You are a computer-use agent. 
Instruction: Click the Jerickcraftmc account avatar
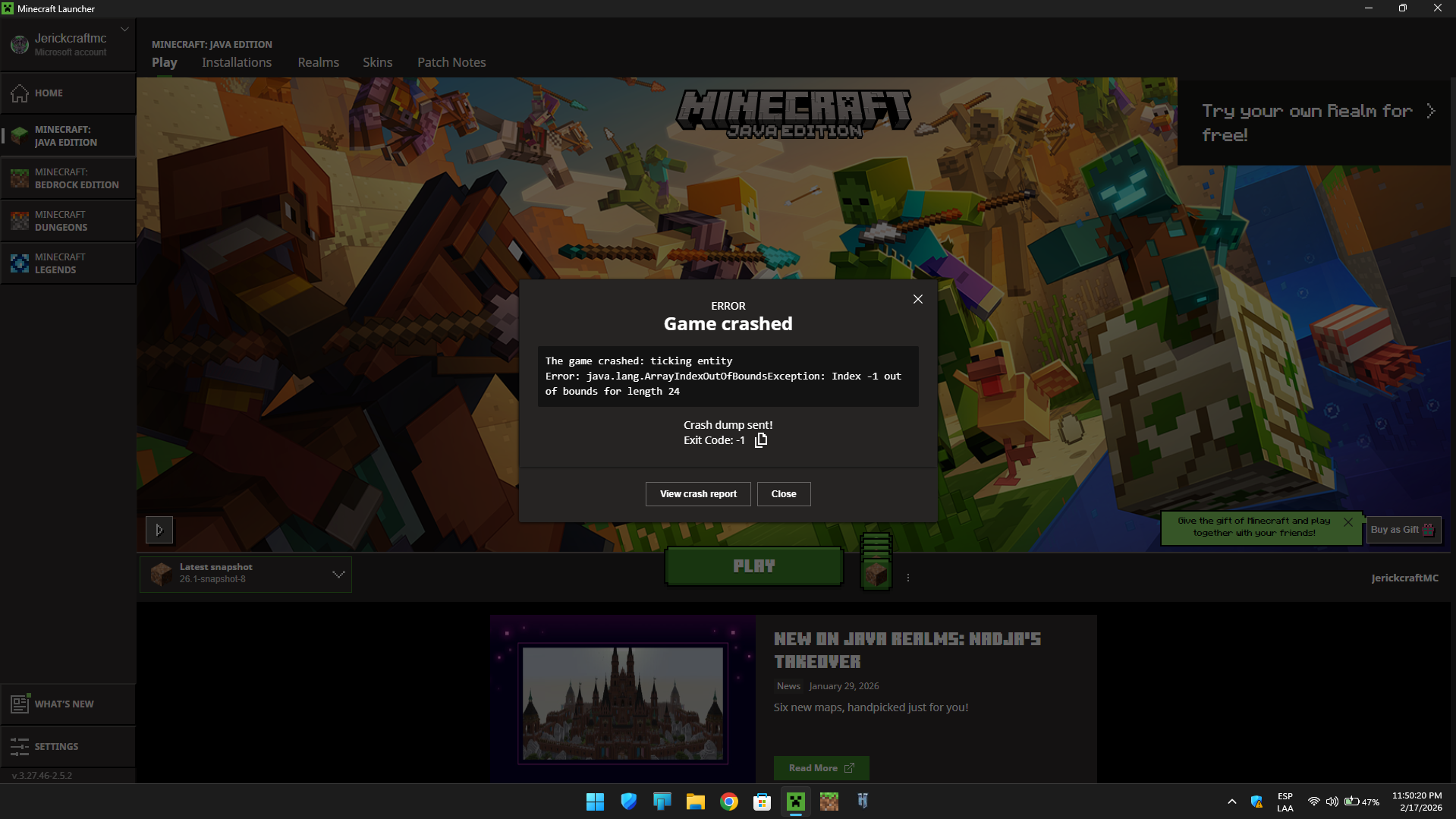20,45
